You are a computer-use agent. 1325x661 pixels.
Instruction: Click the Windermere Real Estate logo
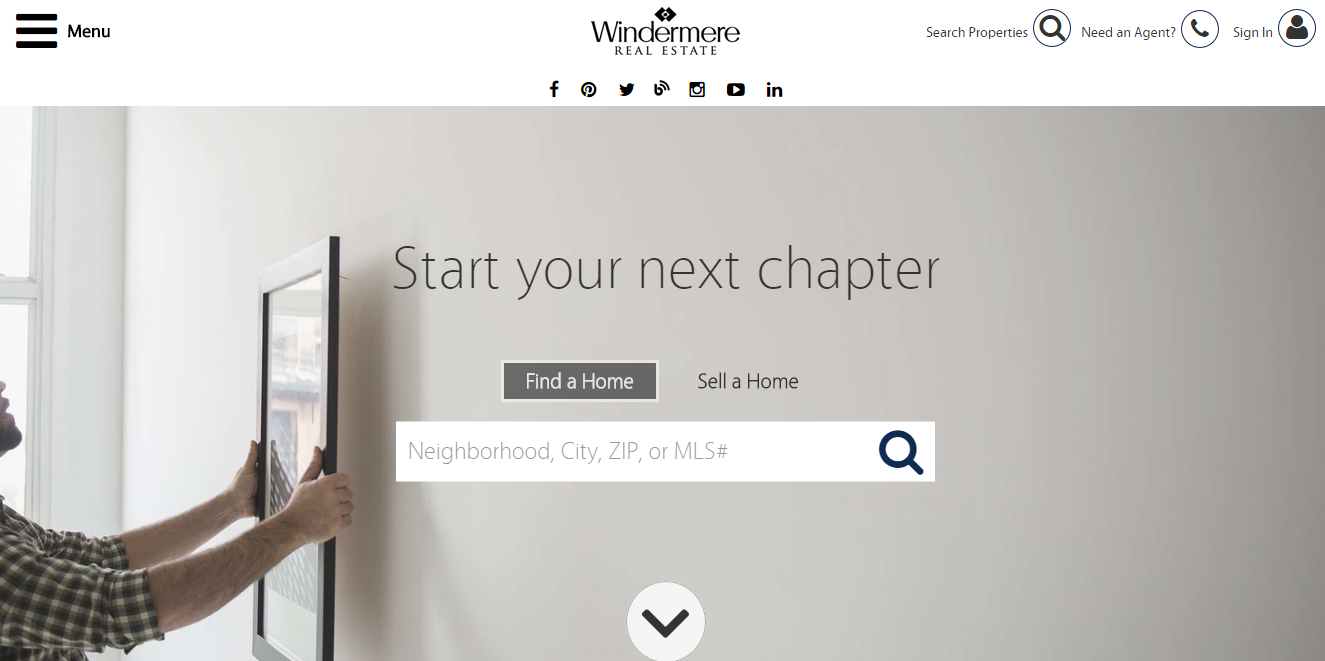click(665, 31)
